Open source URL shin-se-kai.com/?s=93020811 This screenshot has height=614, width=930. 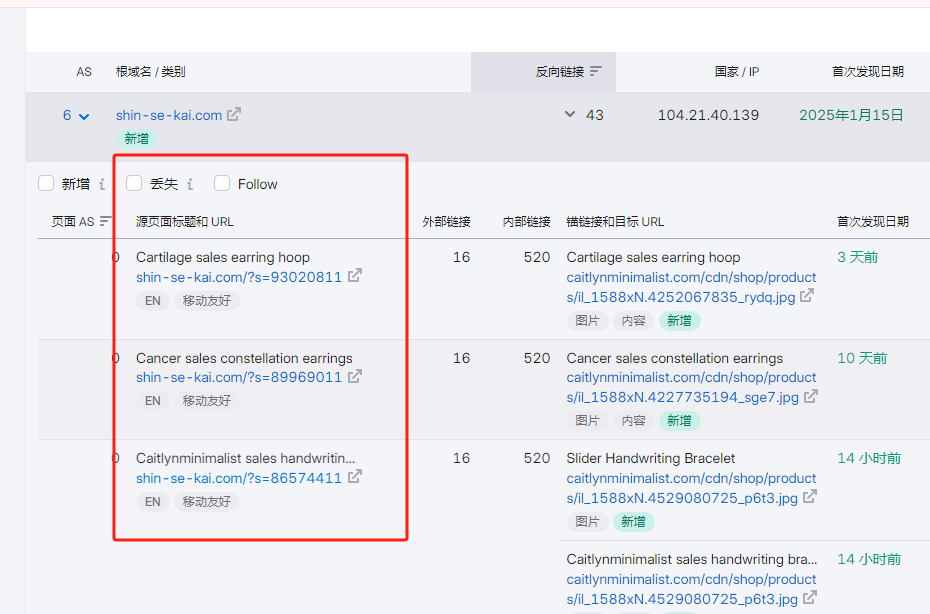pos(239,277)
